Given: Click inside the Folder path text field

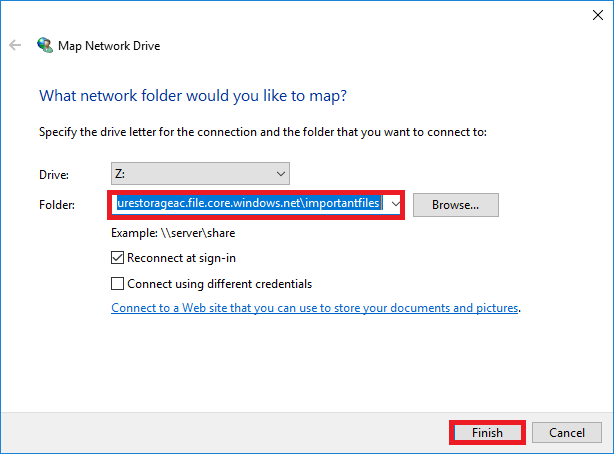Looking at the screenshot, I should tap(249, 204).
